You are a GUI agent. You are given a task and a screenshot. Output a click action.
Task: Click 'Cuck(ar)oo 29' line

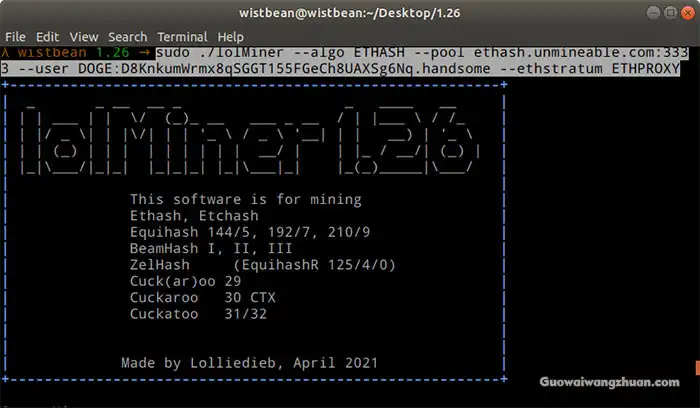point(185,281)
